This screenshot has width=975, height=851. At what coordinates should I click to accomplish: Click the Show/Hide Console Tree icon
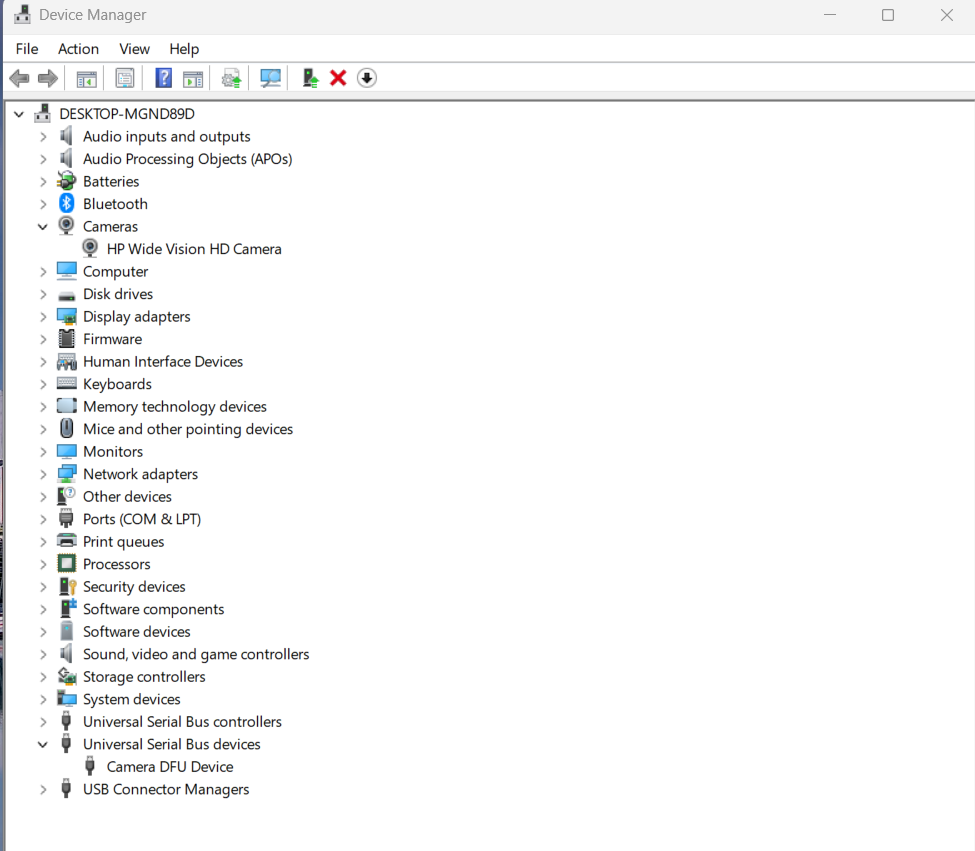[x=86, y=79]
